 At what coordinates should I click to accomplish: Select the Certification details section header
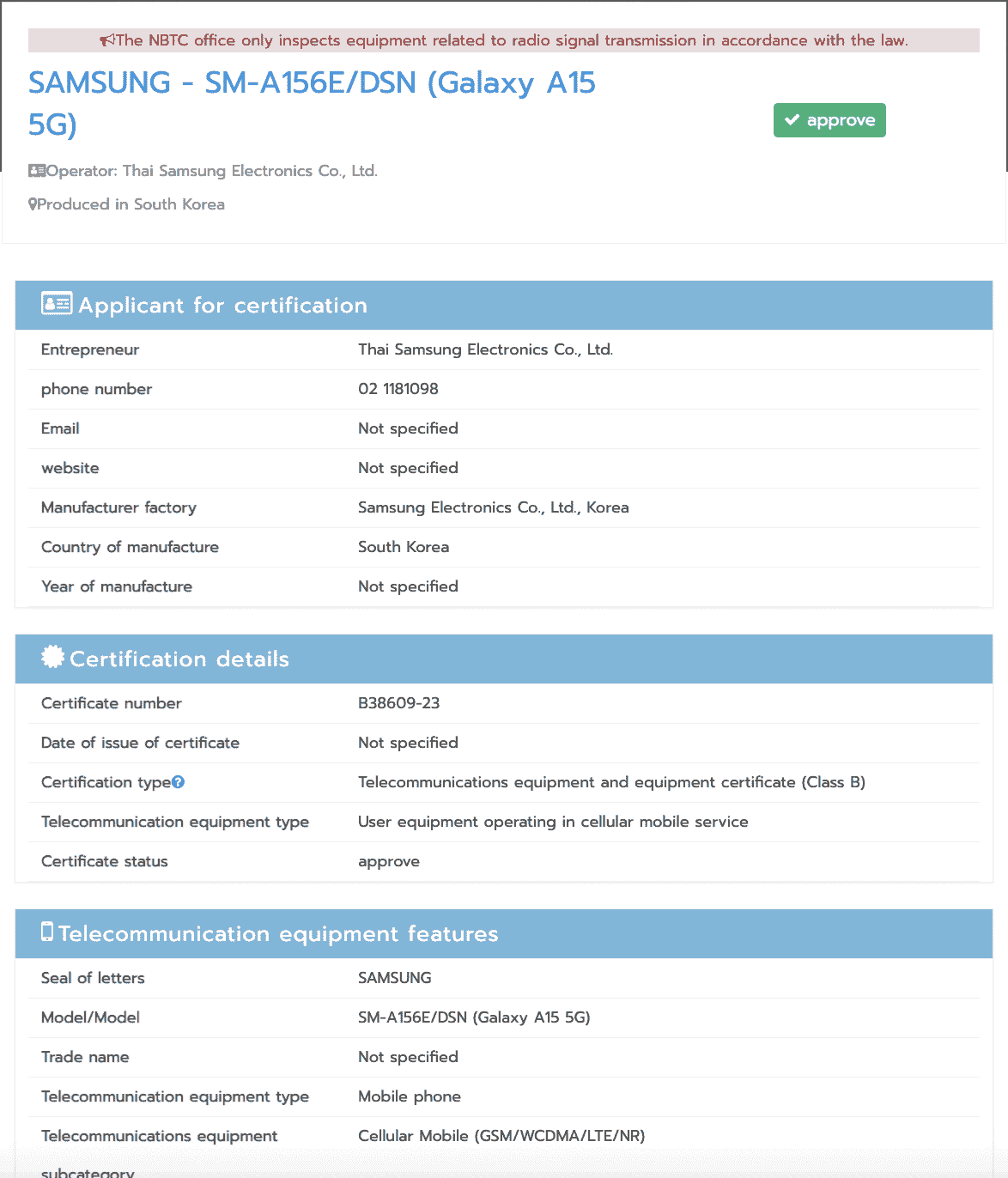pos(179,659)
